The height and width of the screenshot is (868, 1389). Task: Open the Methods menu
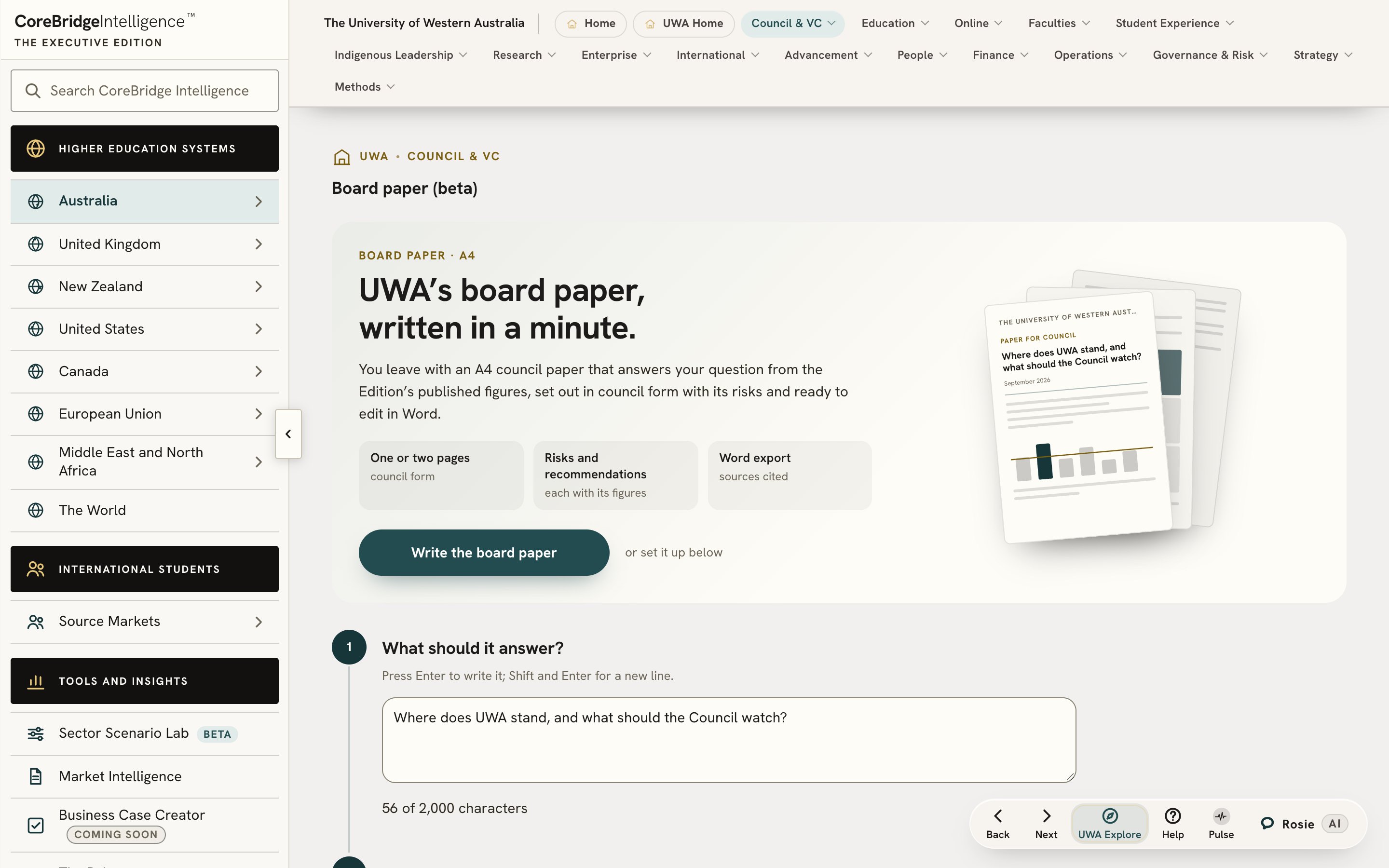click(365, 87)
